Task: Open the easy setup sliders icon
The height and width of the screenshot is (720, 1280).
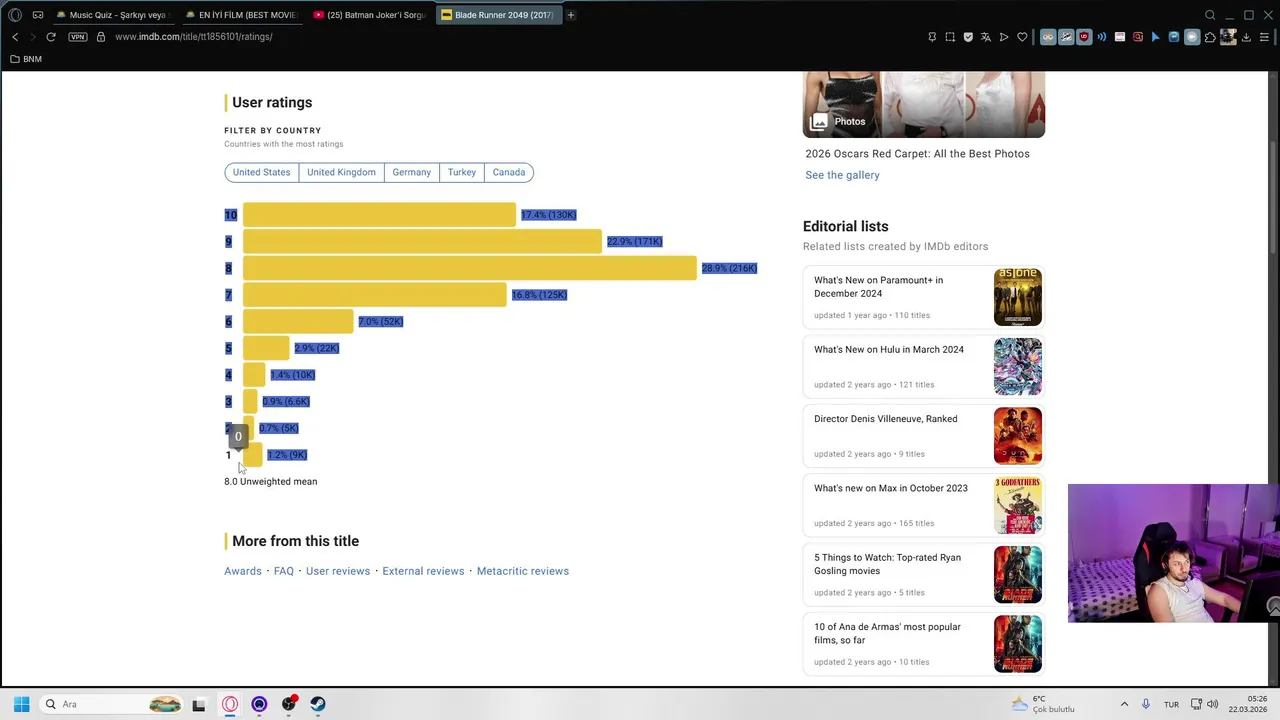Action: (1264, 37)
